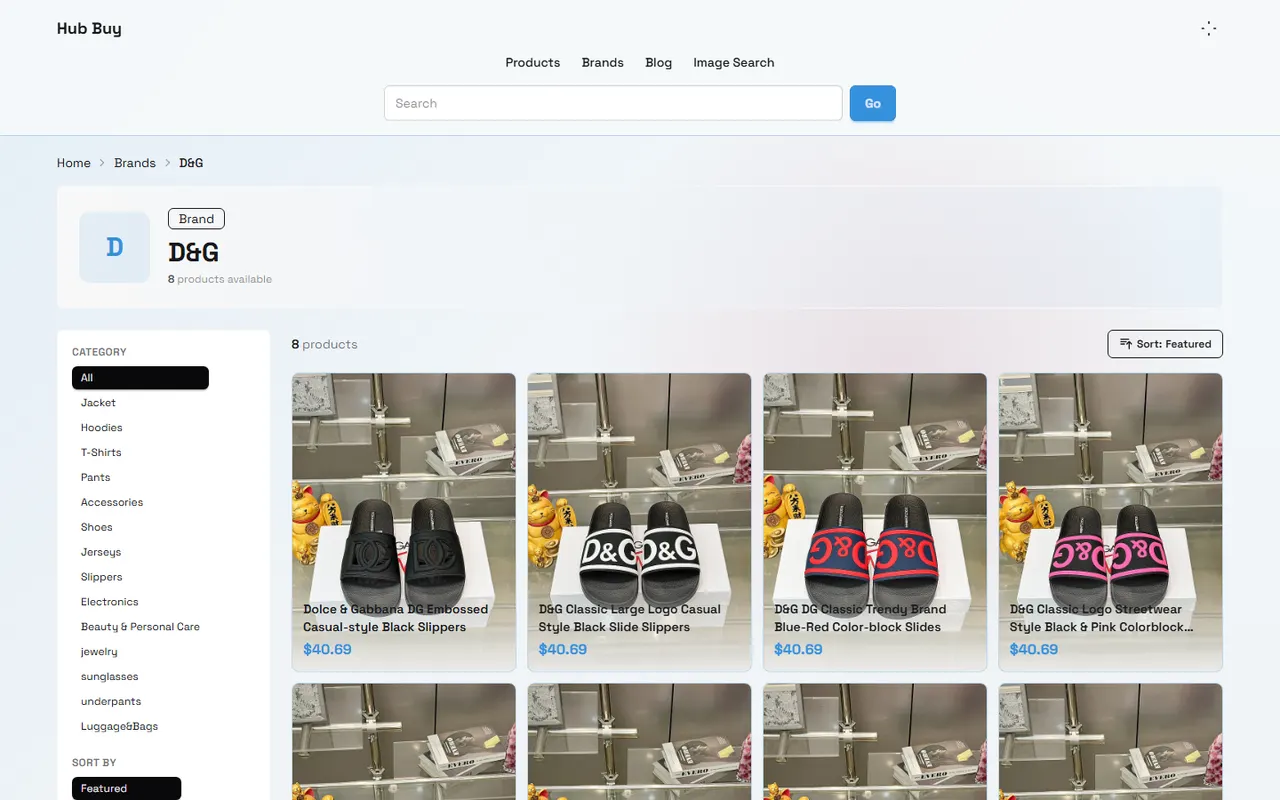Filter by the Hoodies category

click(101, 428)
